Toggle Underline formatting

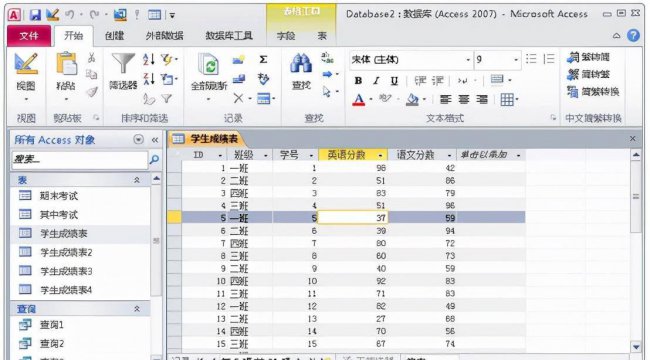[x=394, y=81]
